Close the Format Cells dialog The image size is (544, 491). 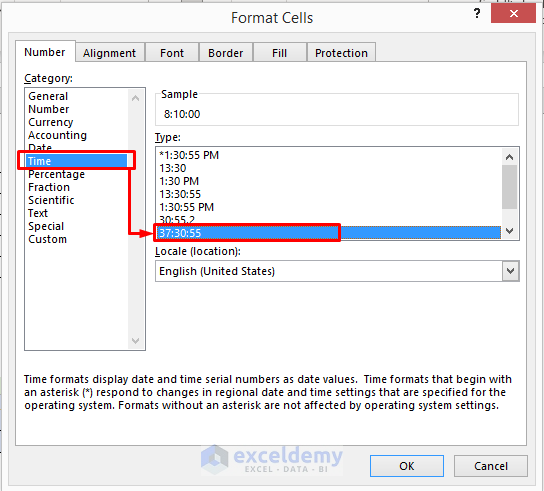(x=513, y=14)
